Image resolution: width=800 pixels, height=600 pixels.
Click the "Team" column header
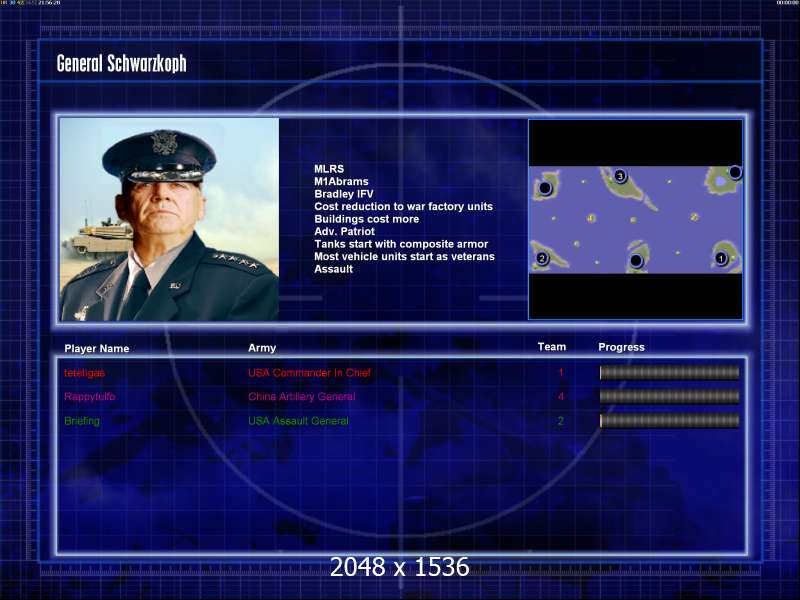click(x=552, y=347)
